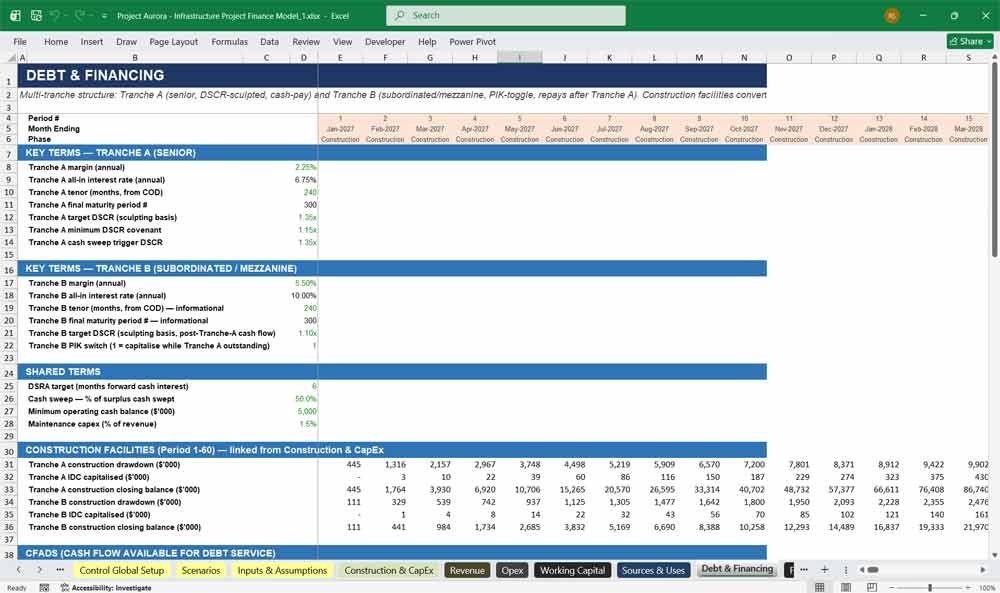Click vertical scrollbar down arrow
This screenshot has width=1000, height=593.
(x=994, y=555)
